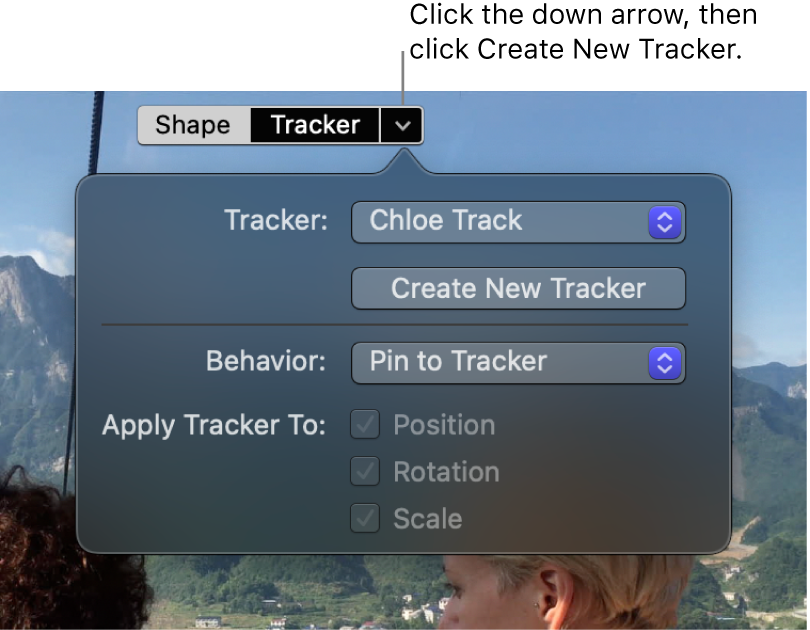Image resolution: width=810 pixels, height=630 pixels.
Task: Click the double-arrow icon beside Pin to Tracker
Action: click(664, 363)
